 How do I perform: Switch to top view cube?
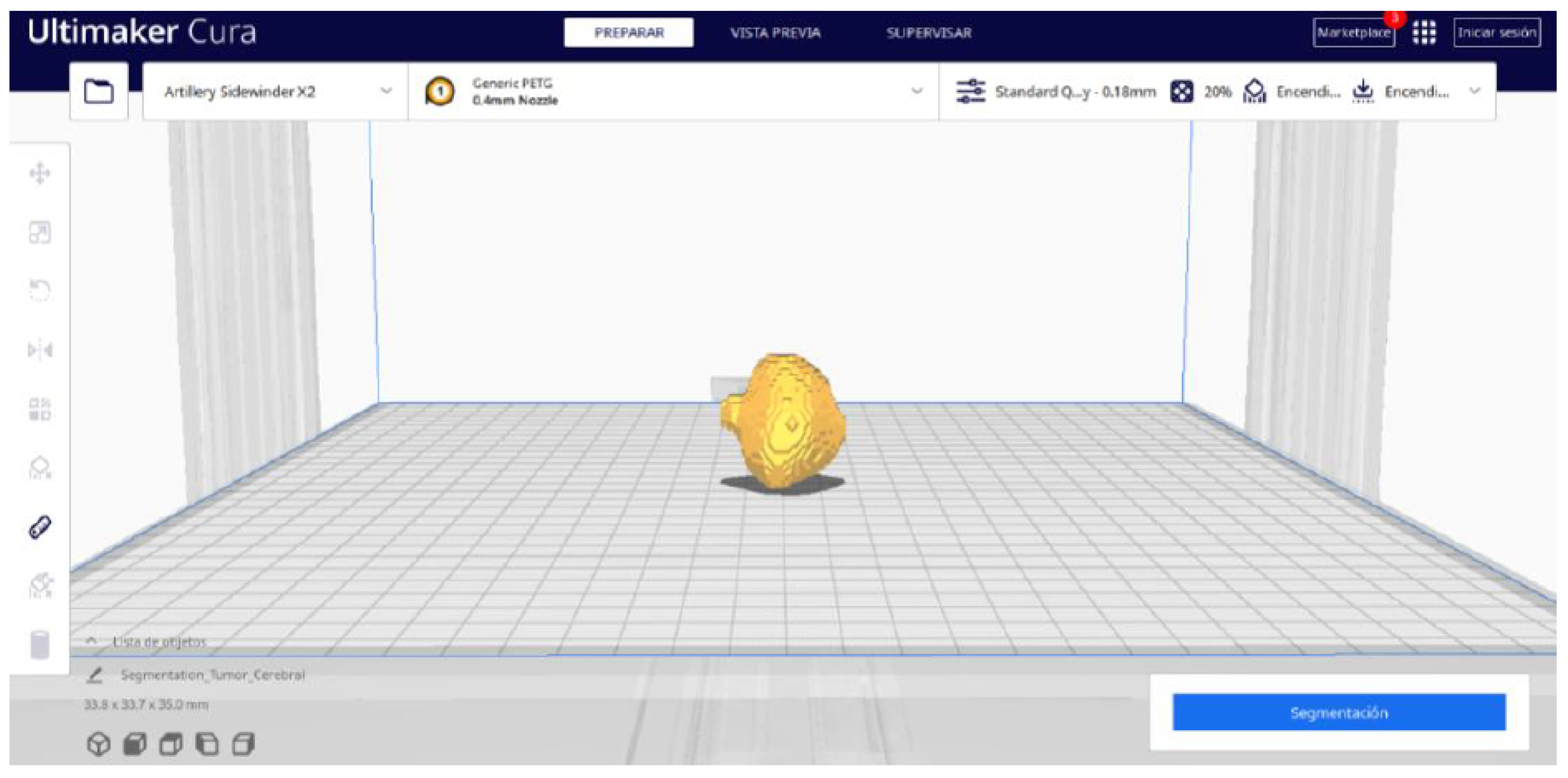point(171,744)
